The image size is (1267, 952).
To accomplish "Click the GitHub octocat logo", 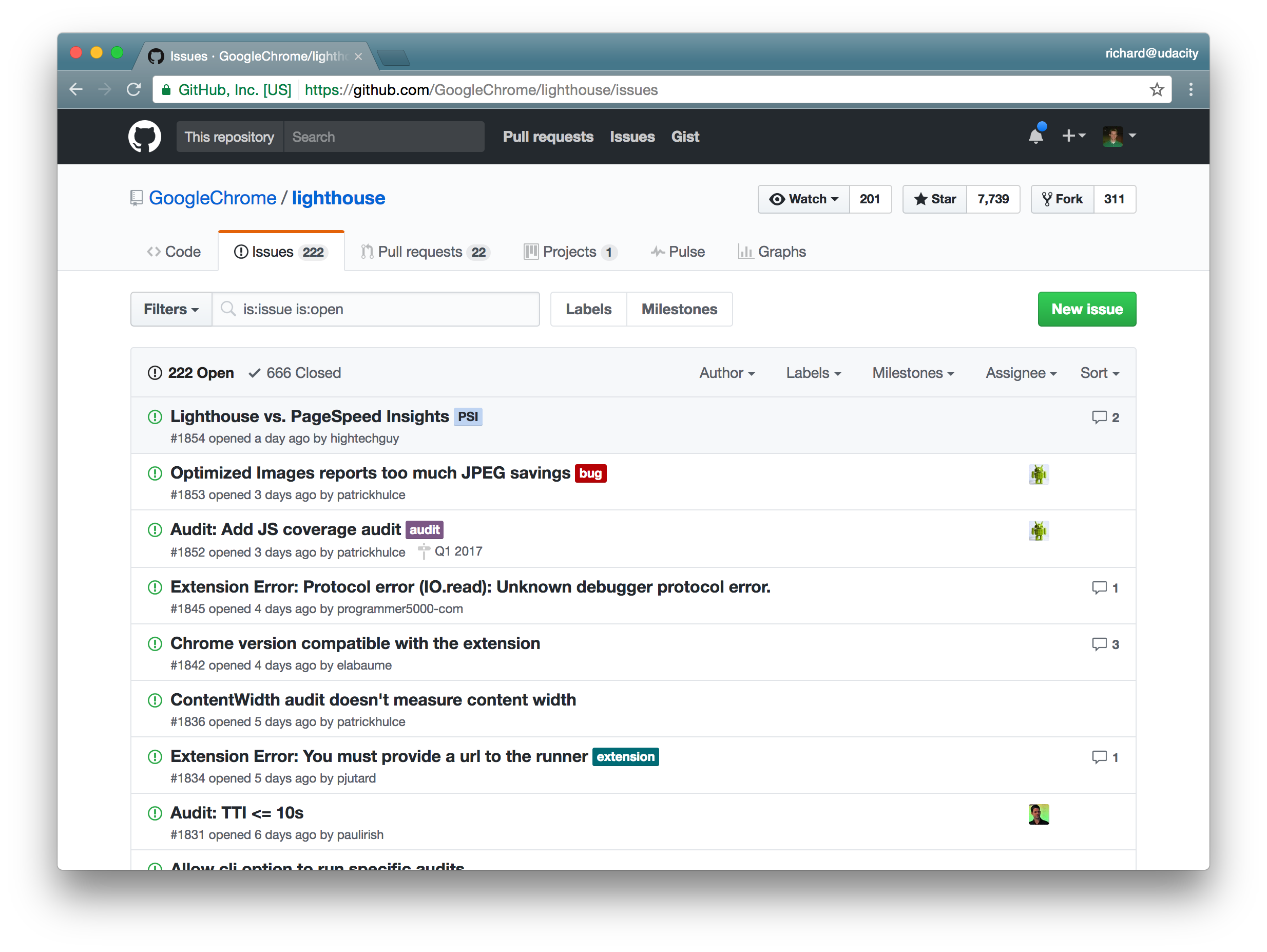I will coord(144,136).
